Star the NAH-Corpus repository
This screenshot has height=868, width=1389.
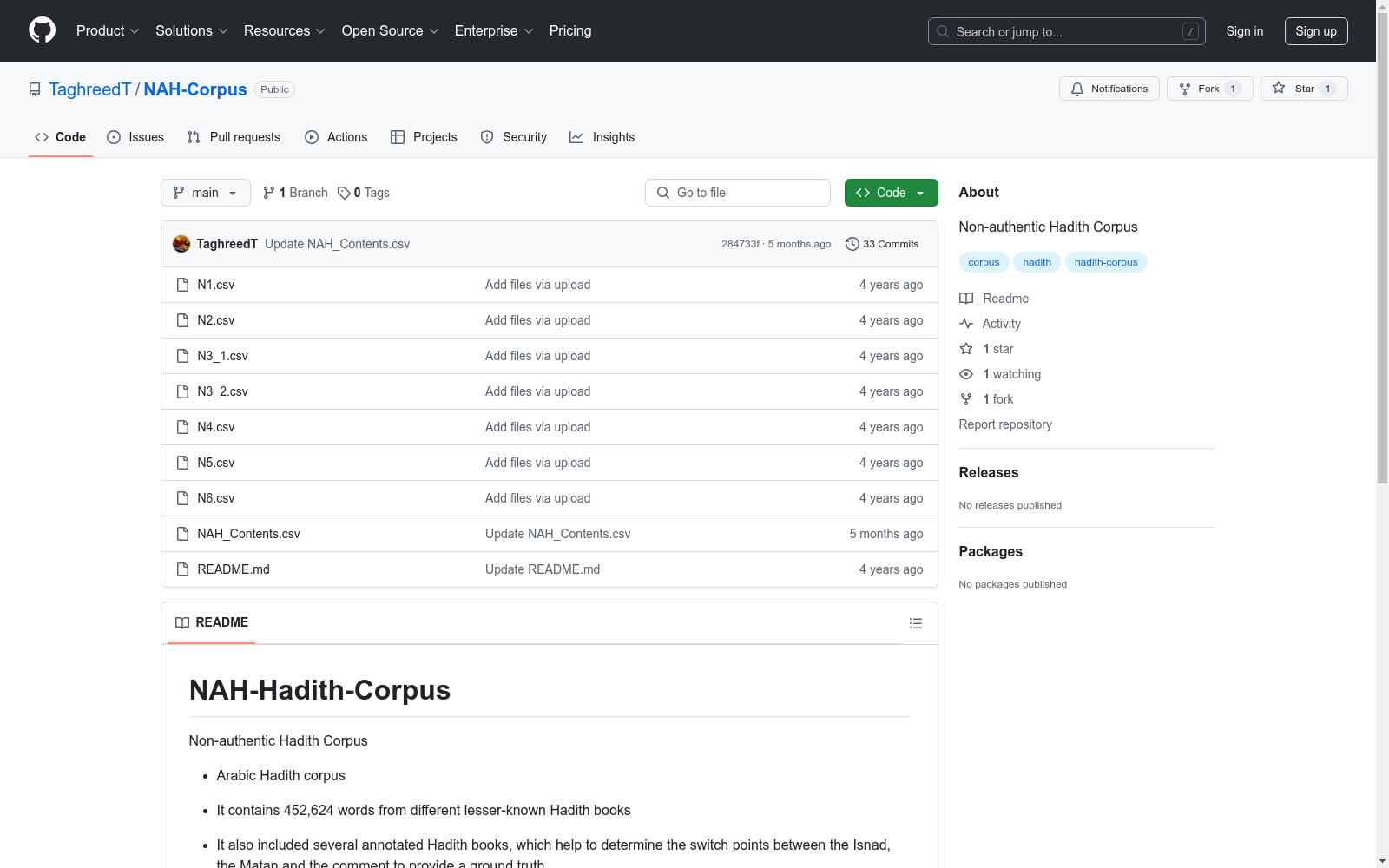(1304, 89)
